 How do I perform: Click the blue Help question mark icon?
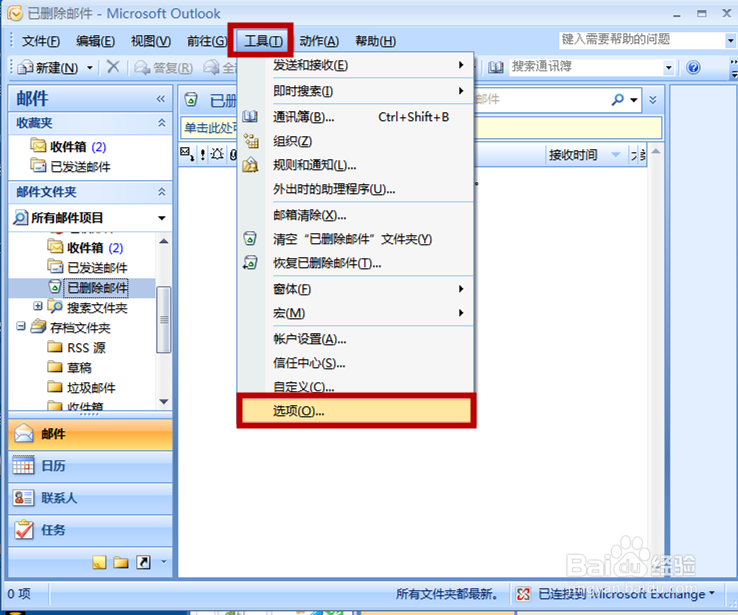pos(693,67)
